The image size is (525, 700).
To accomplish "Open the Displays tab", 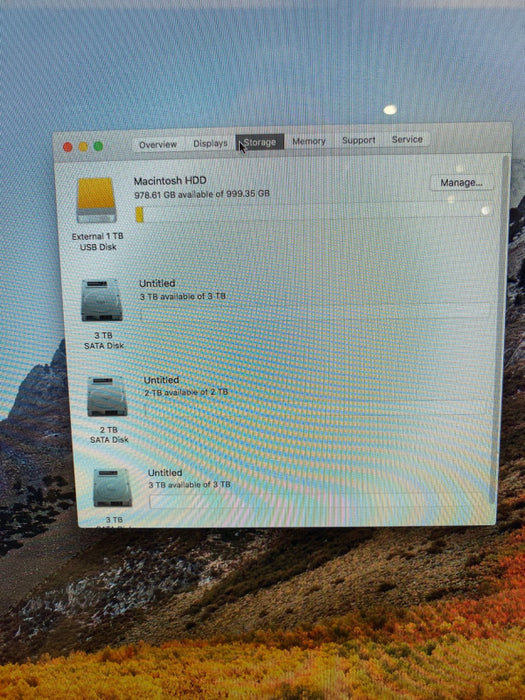I will pos(210,143).
